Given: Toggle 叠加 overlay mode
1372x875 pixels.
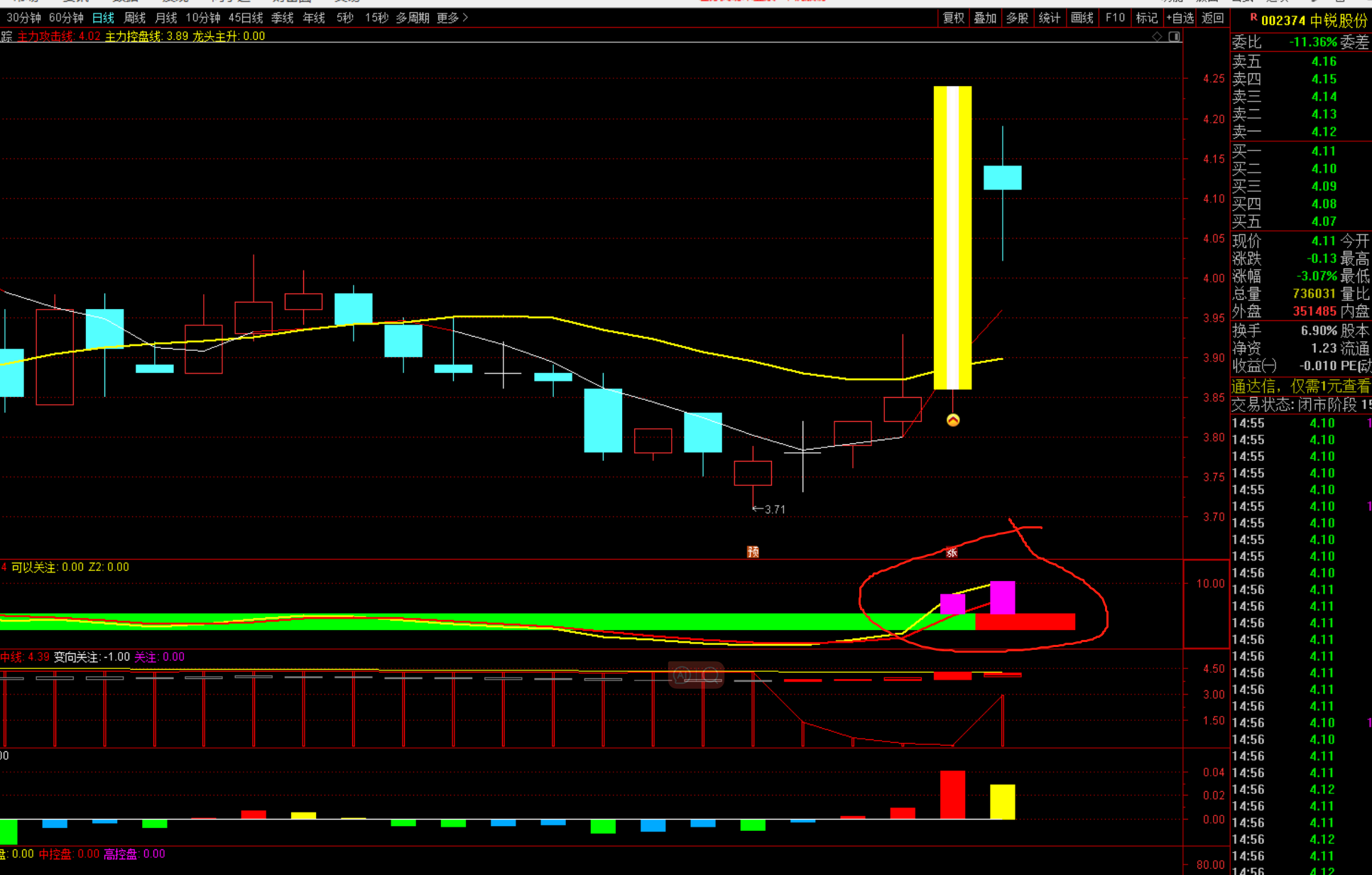Looking at the screenshot, I should pyautogui.click(x=985, y=18).
